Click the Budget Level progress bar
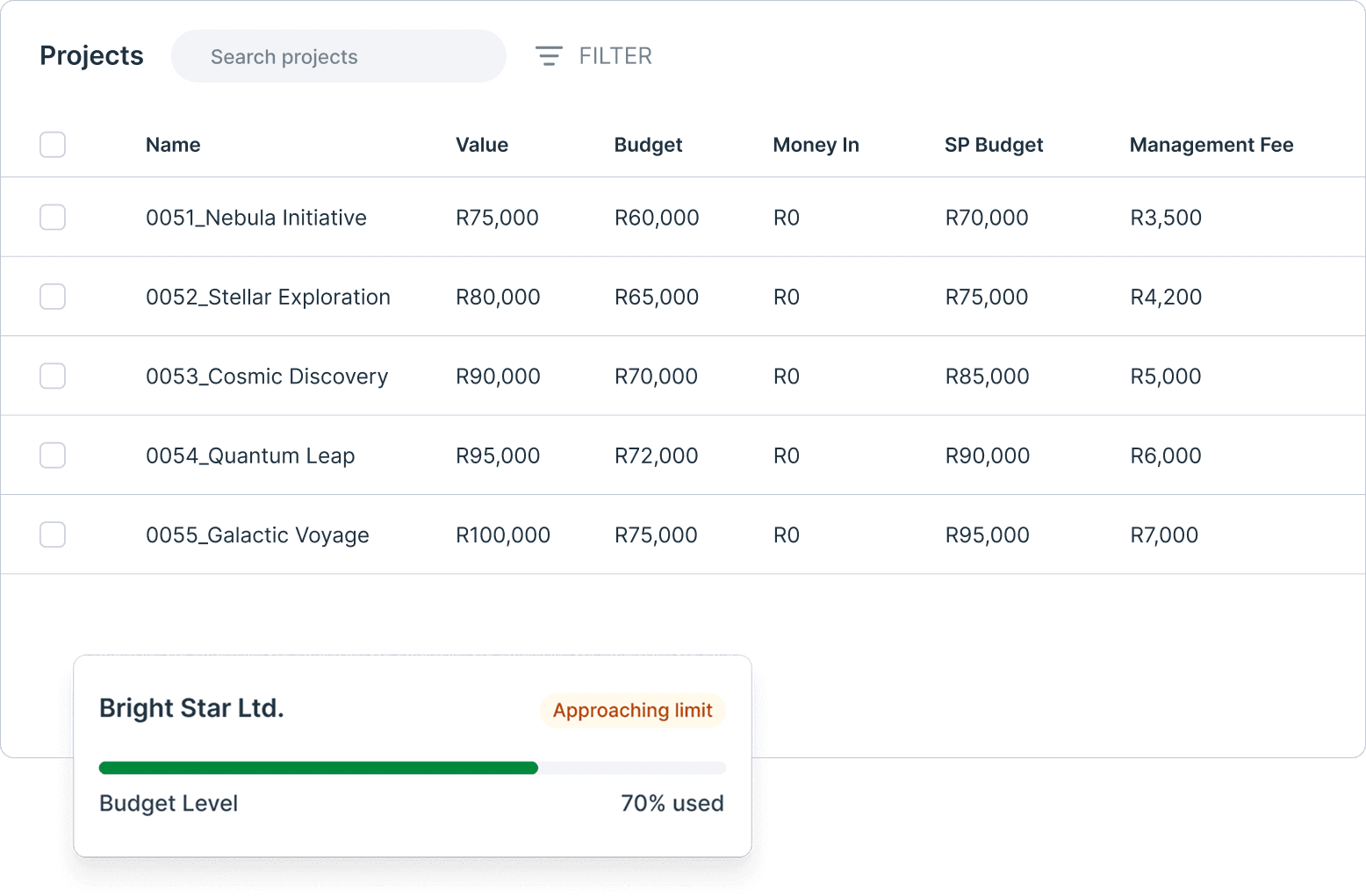 pos(412,768)
